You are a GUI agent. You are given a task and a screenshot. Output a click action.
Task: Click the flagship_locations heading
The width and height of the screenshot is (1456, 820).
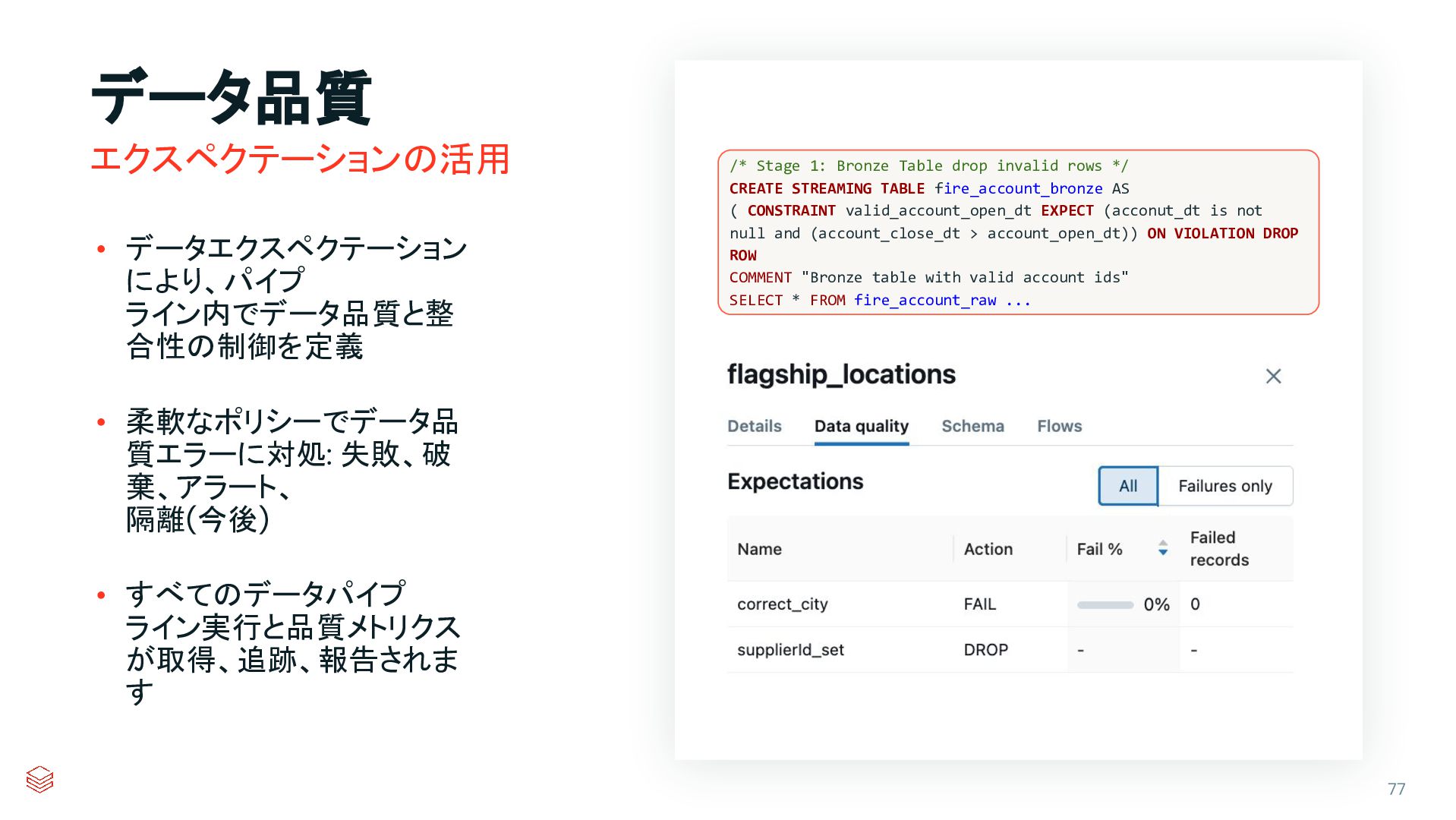click(x=841, y=374)
